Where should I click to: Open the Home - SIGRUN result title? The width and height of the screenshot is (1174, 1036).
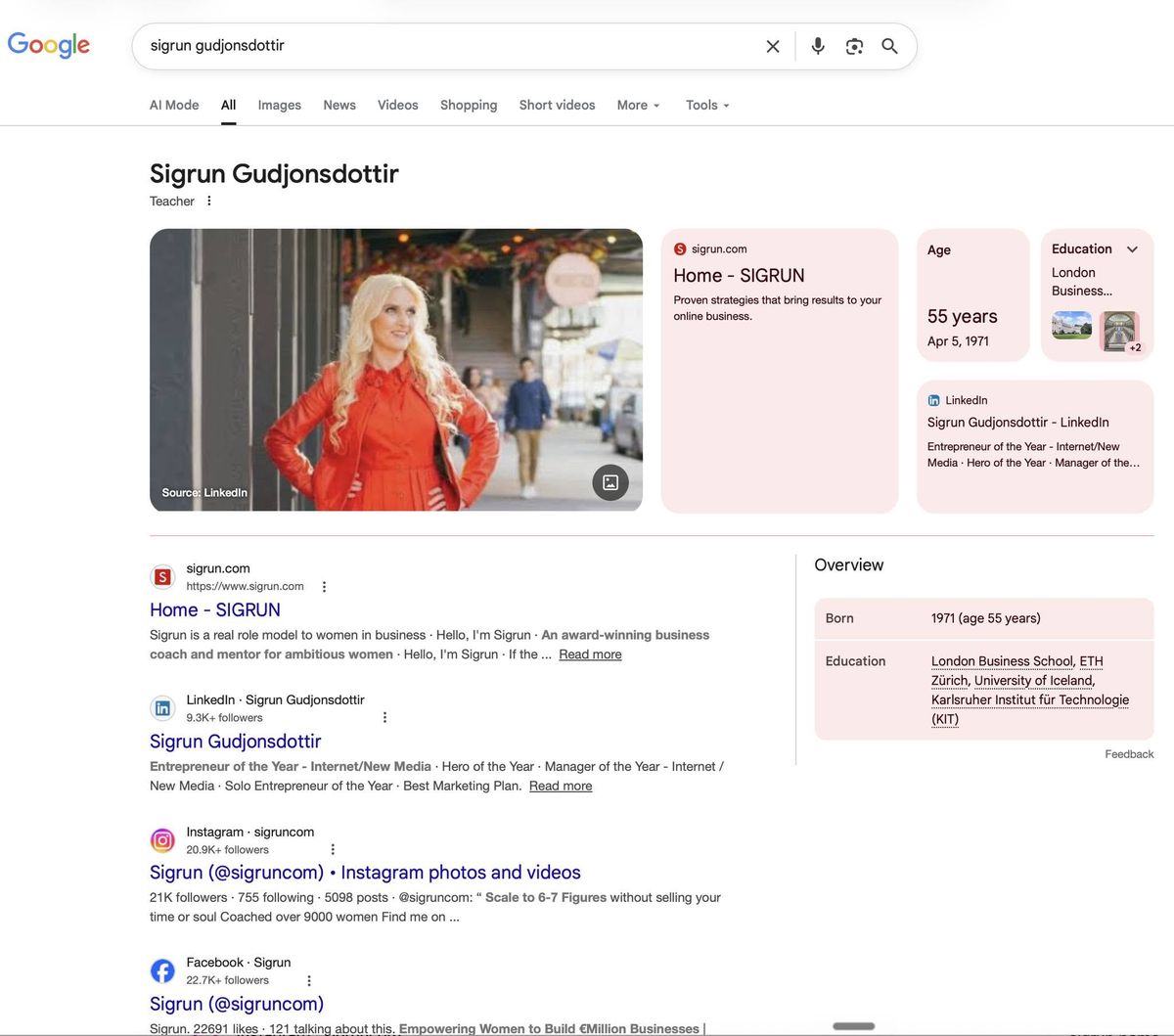pyautogui.click(x=215, y=609)
